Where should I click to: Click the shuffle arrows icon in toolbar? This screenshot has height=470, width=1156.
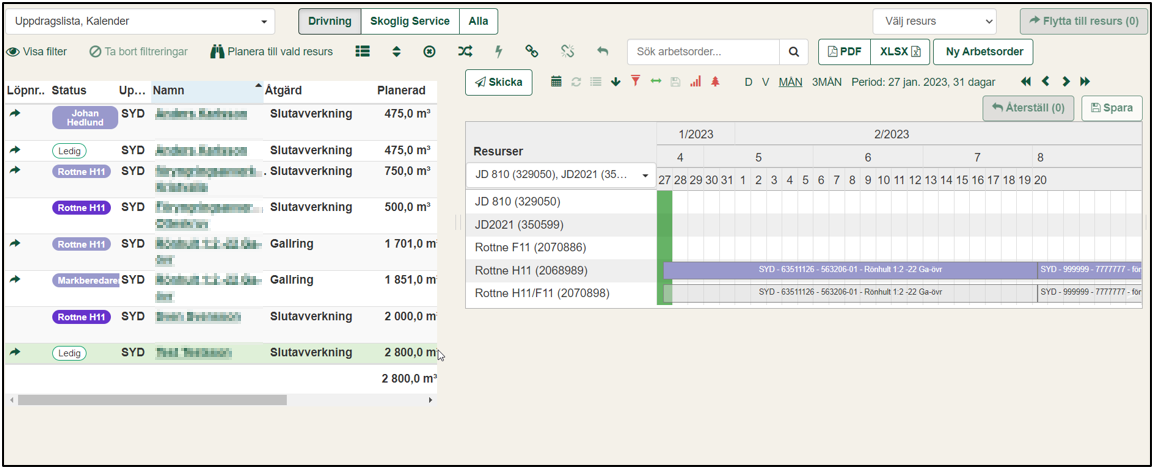(465, 51)
